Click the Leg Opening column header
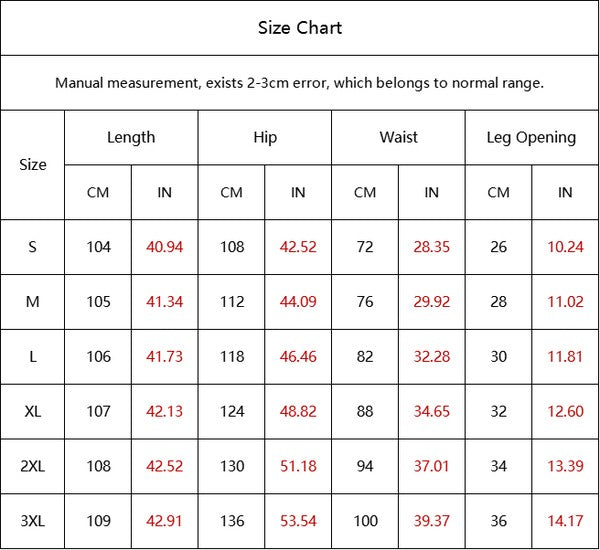This screenshot has width=600, height=550. coord(531,137)
